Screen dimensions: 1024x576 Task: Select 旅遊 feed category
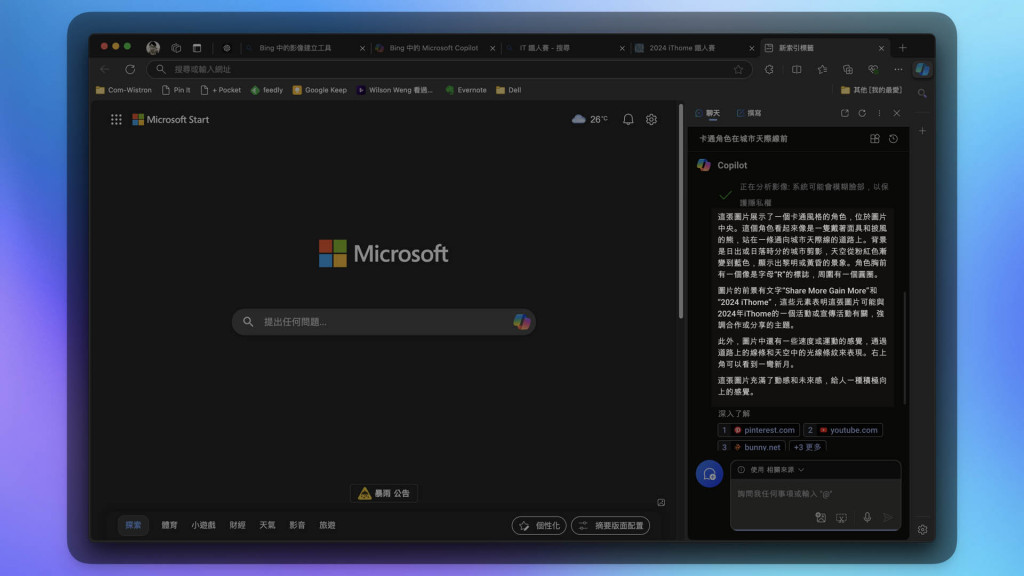327,525
